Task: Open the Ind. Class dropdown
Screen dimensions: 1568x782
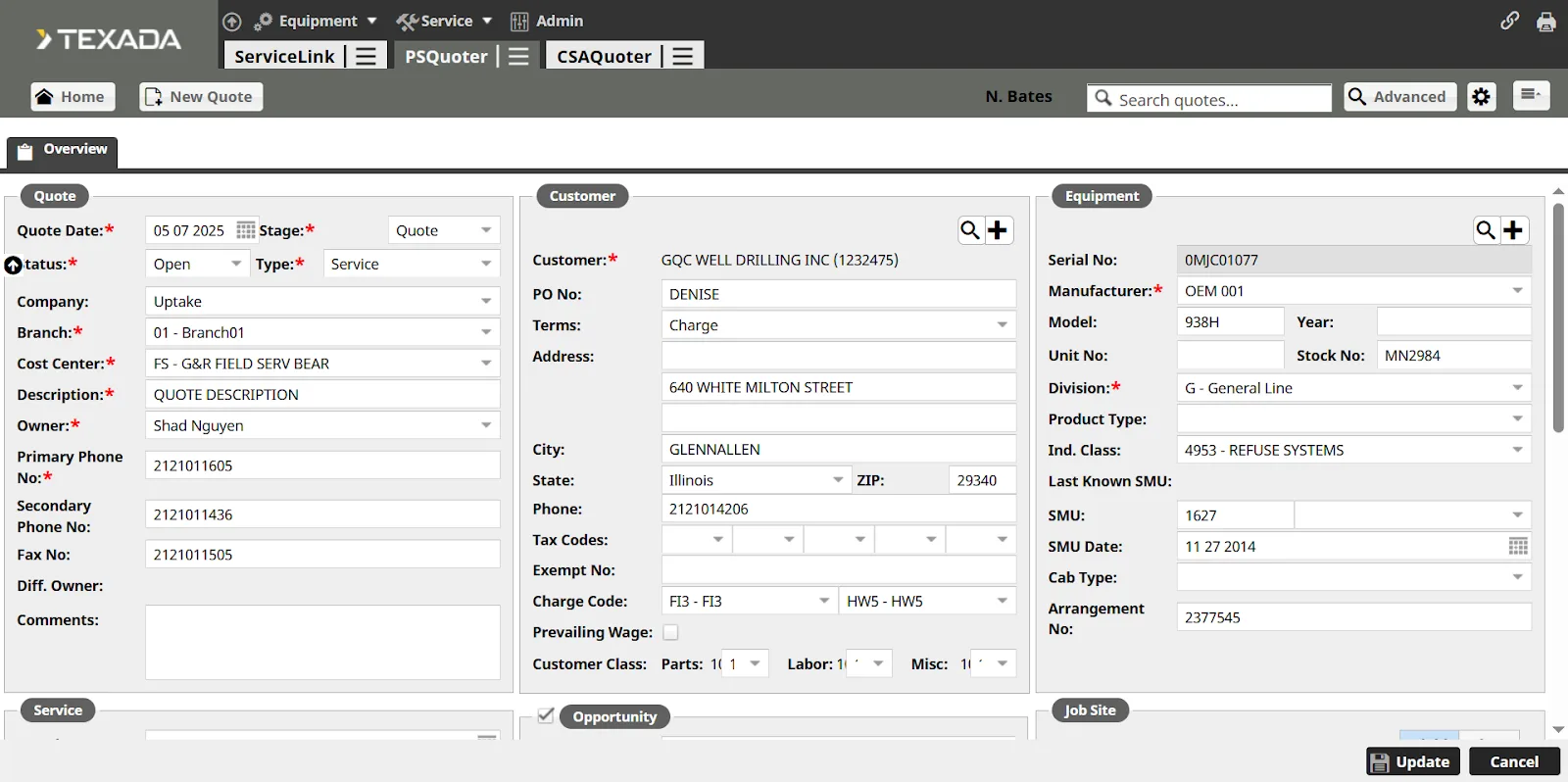Action: [1353, 450]
